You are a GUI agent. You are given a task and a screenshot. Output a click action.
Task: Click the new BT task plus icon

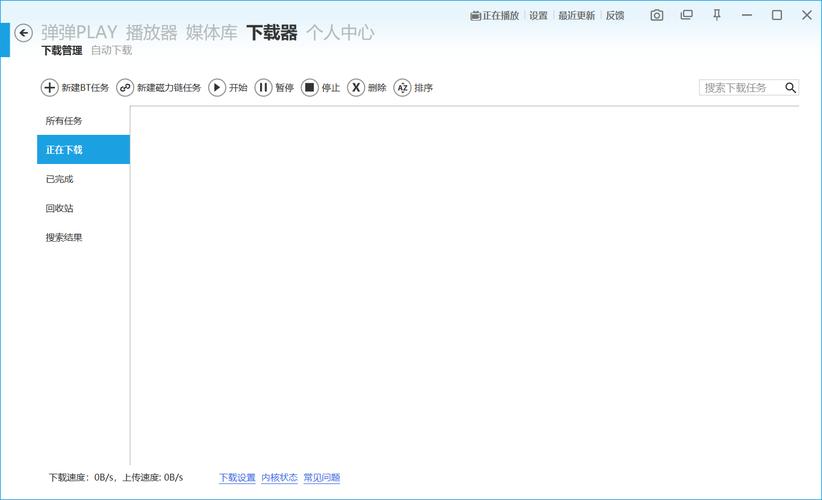(50, 88)
